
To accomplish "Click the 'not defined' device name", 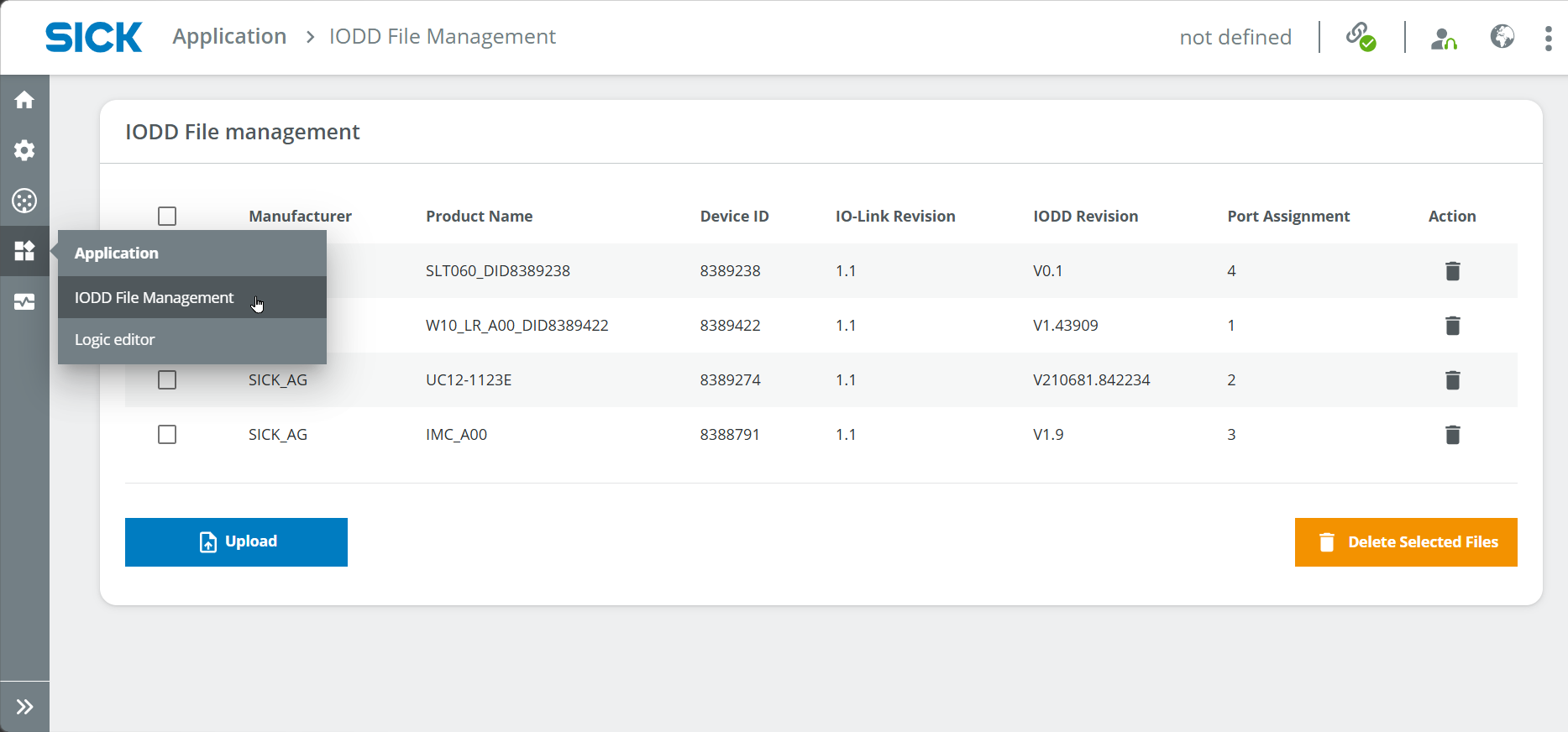I will click(x=1235, y=37).
